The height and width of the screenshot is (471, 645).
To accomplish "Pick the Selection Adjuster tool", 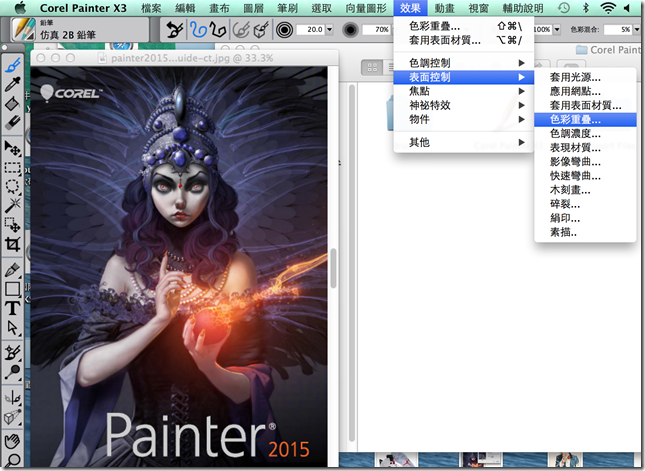I will coord(12,224).
